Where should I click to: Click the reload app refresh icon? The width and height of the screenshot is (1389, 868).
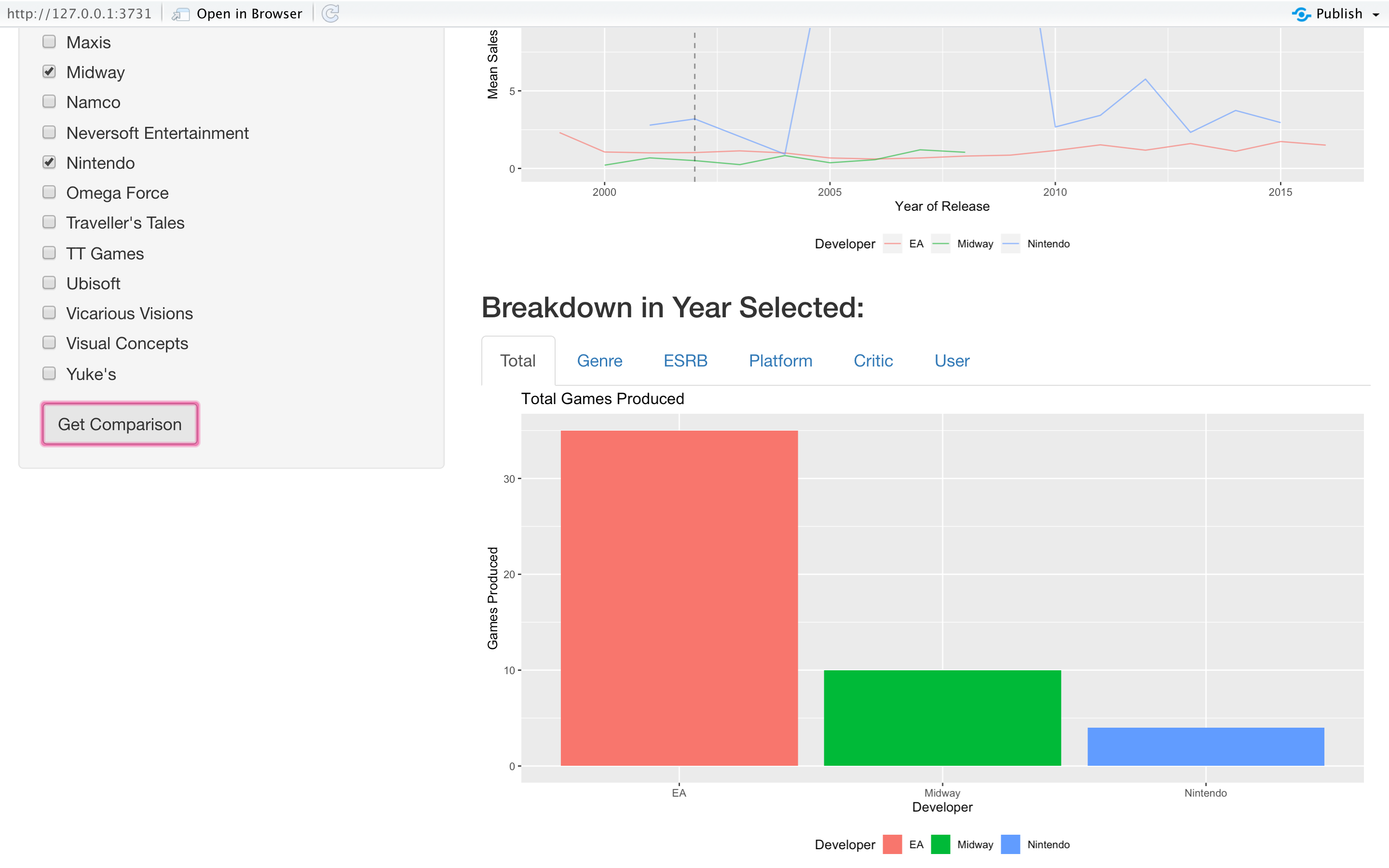330,13
